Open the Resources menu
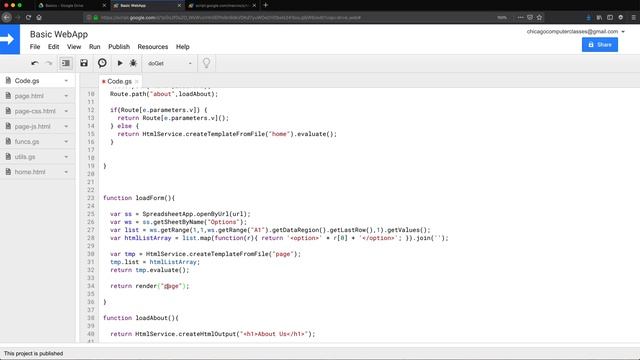 (153, 47)
